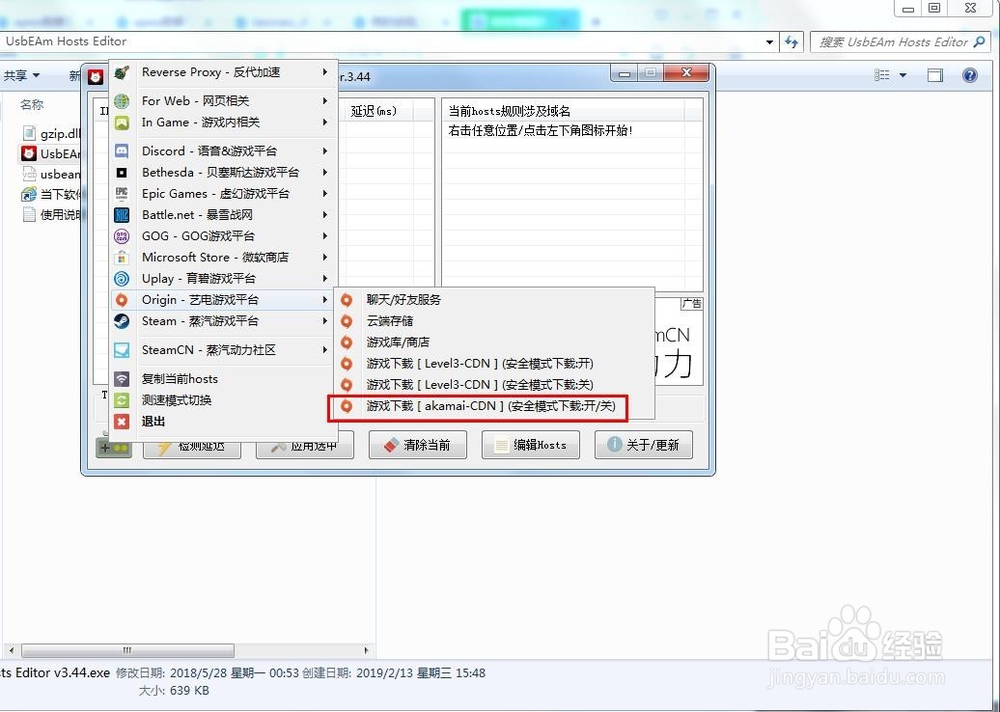Click the Origin icon beside akamai-CDN
The image size is (1000, 712).
346,406
